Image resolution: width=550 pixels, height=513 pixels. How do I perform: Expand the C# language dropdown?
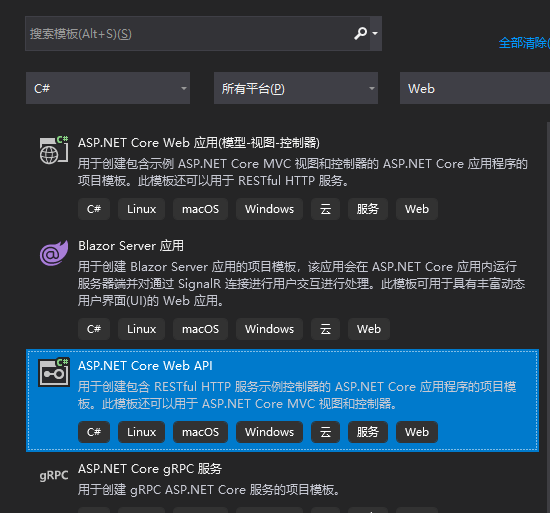[x=108, y=88]
